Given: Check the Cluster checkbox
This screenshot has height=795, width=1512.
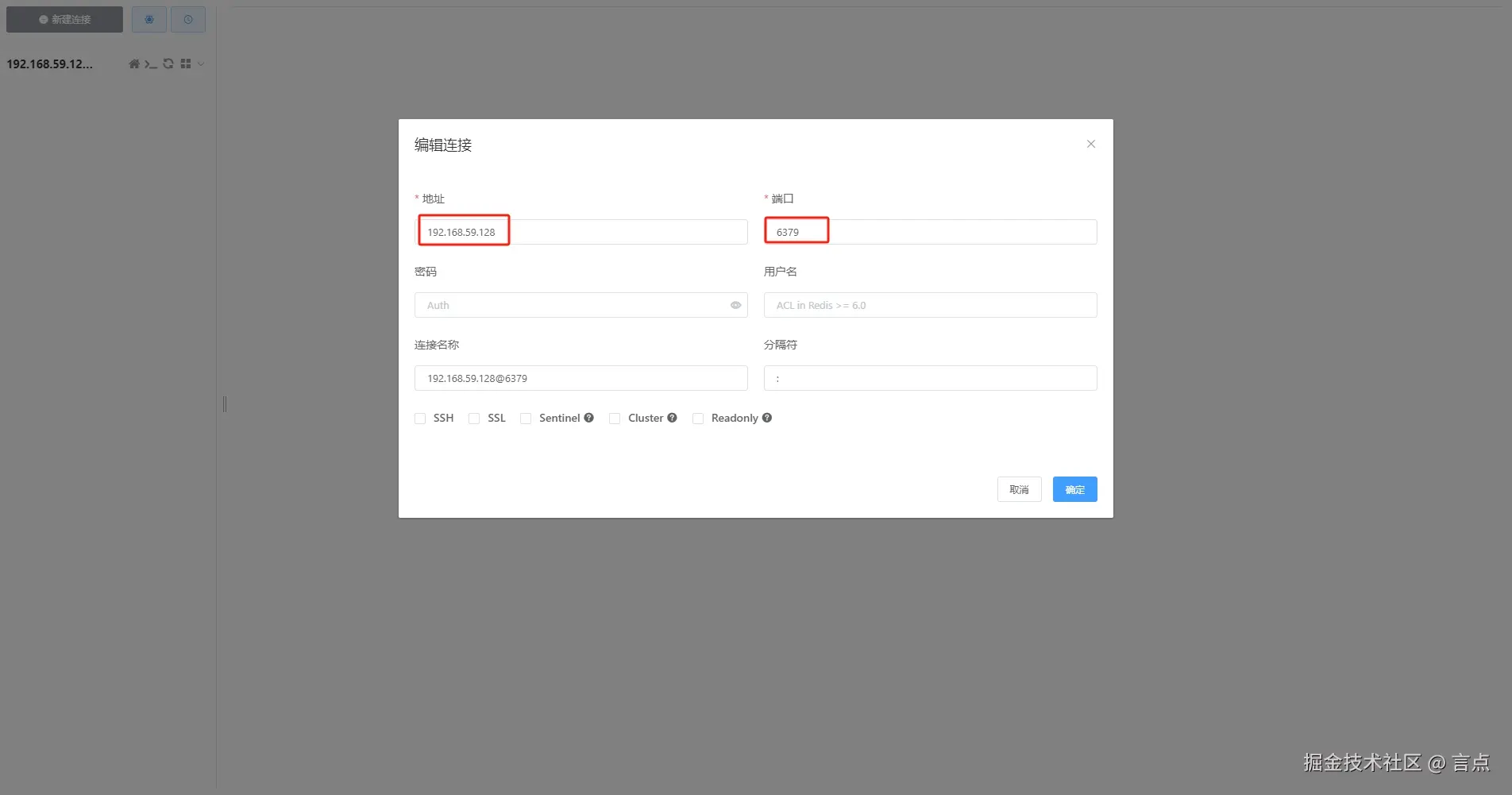Looking at the screenshot, I should click(615, 419).
